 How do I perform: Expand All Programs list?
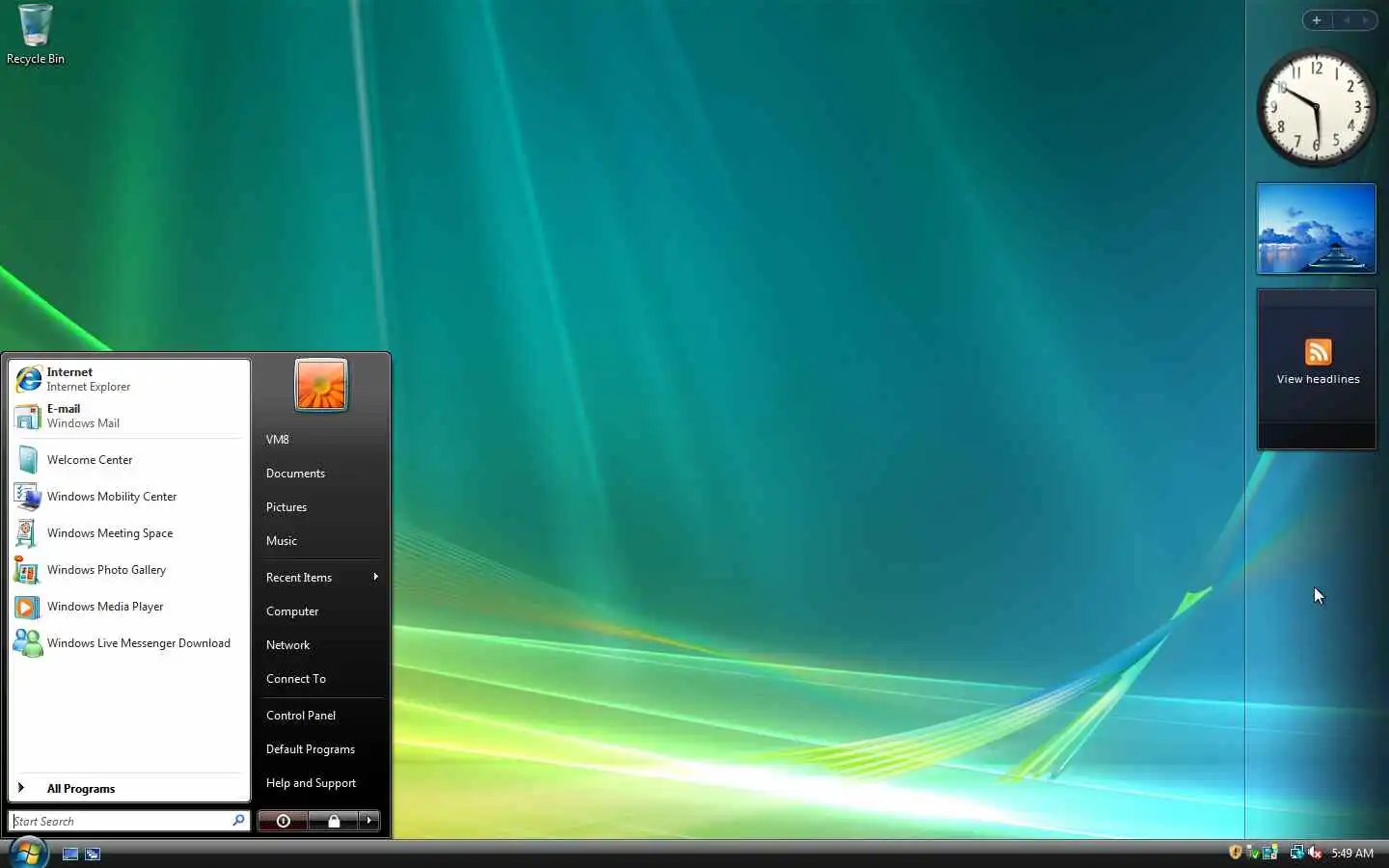(x=129, y=788)
